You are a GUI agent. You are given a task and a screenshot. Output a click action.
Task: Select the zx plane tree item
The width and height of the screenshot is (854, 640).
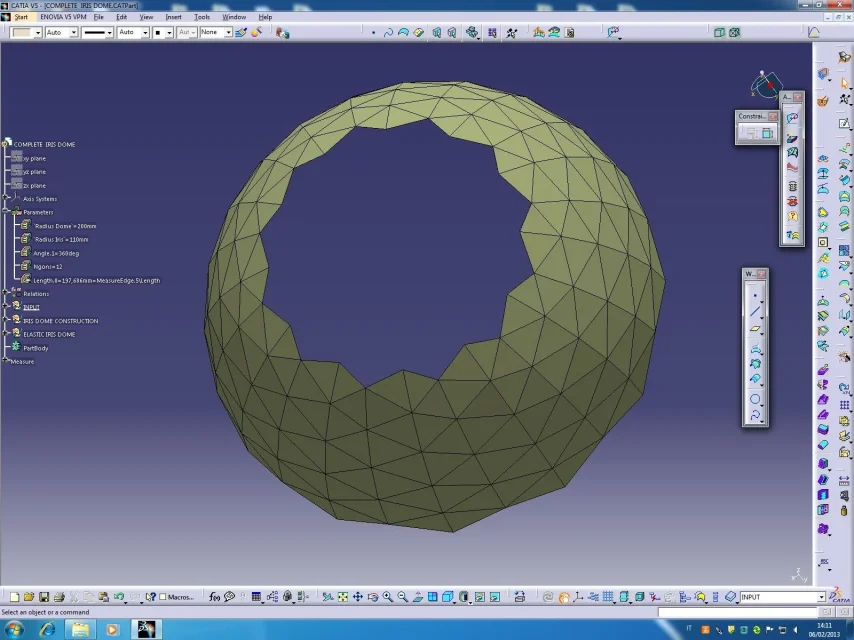(x=34, y=186)
